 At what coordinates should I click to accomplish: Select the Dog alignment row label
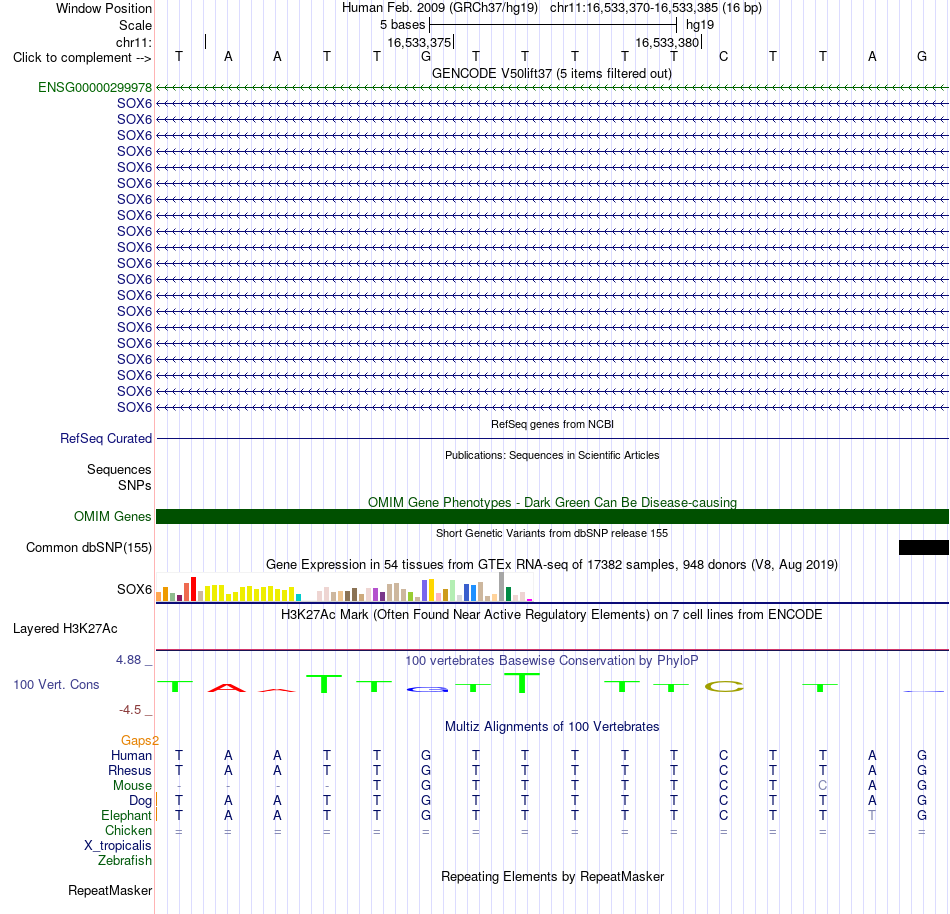pos(140,801)
